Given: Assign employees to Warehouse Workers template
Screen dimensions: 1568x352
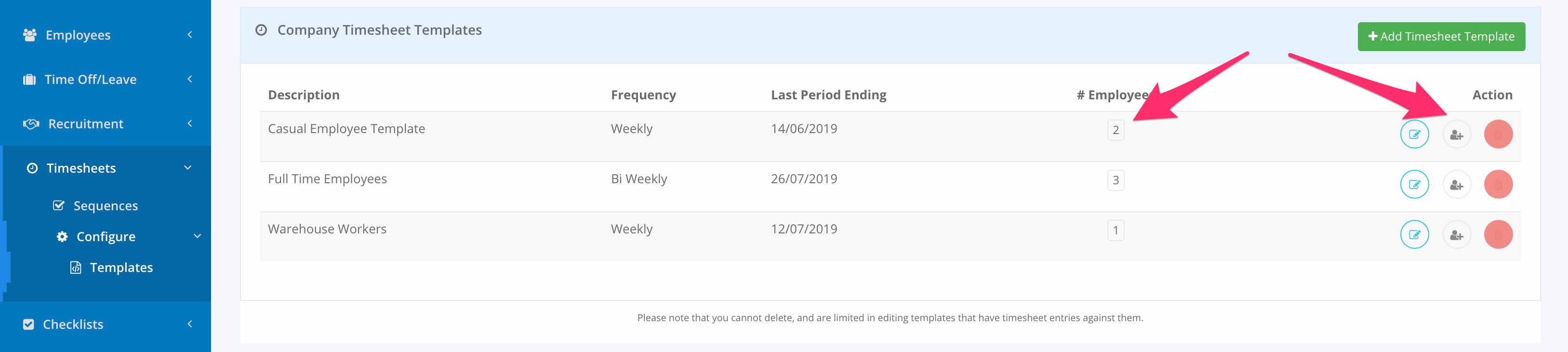Looking at the screenshot, I should pos(1456,234).
